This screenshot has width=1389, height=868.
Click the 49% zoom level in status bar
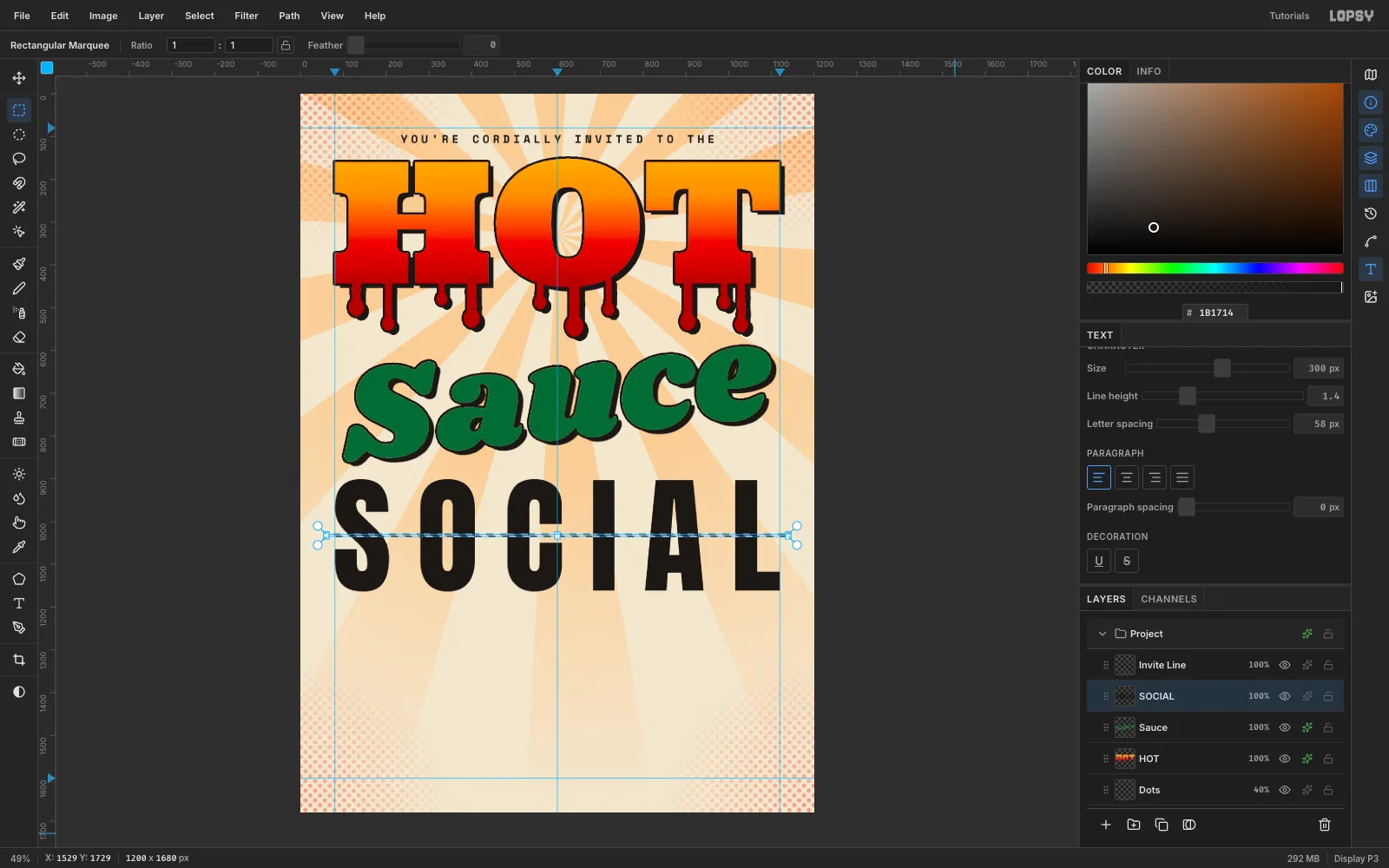(x=20, y=858)
